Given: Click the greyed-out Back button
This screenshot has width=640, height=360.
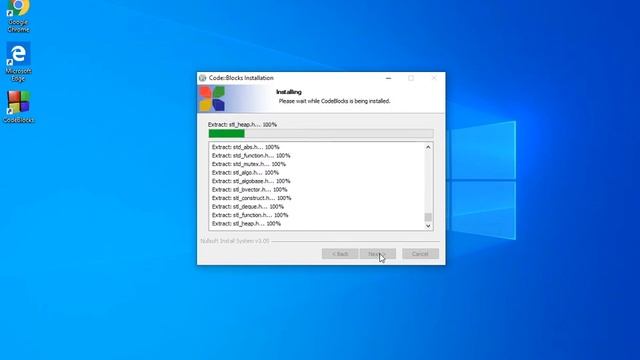Looking at the screenshot, I should (x=340, y=254).
